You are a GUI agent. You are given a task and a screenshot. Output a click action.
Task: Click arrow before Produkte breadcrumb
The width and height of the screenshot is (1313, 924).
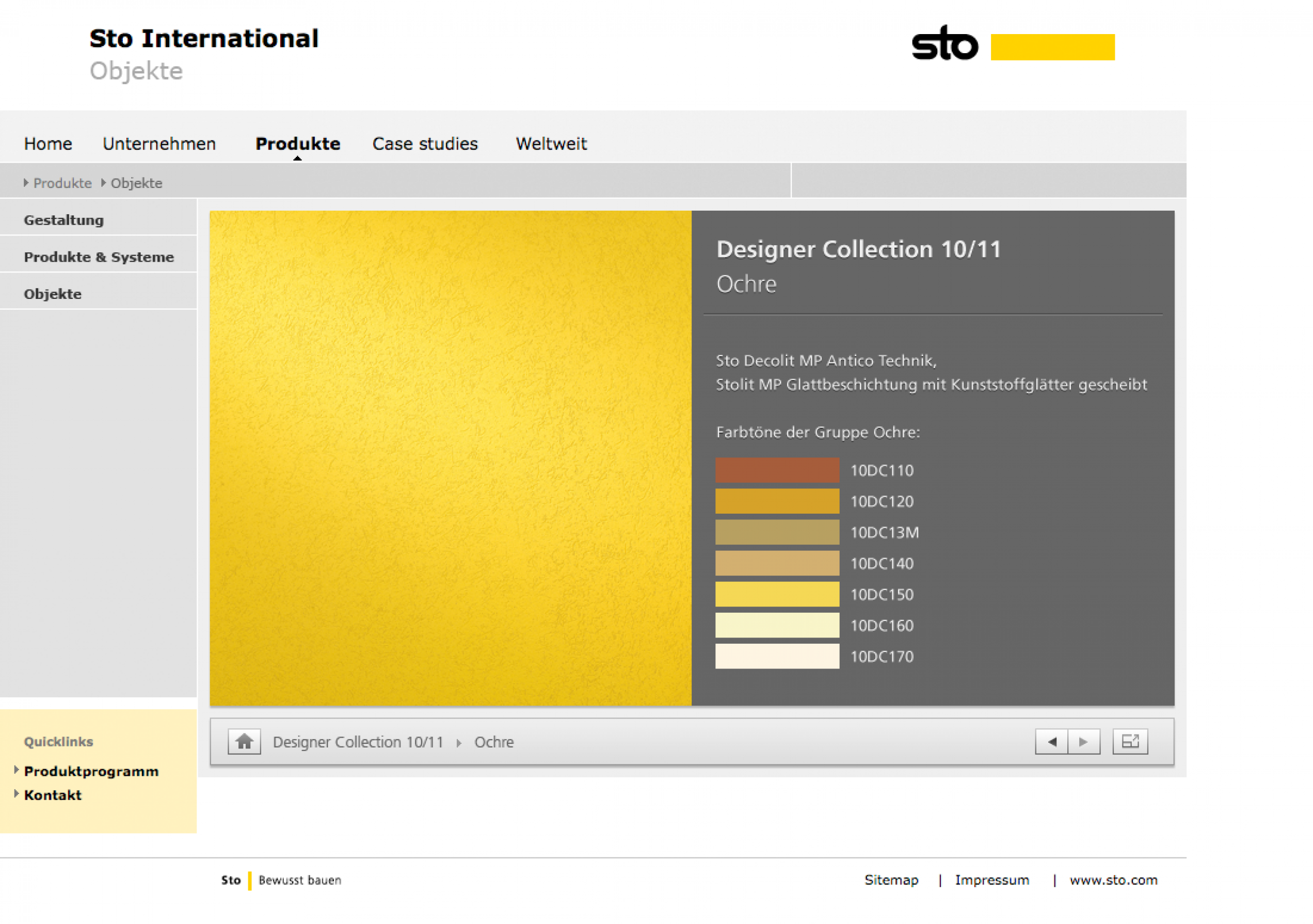coord(26,182)
